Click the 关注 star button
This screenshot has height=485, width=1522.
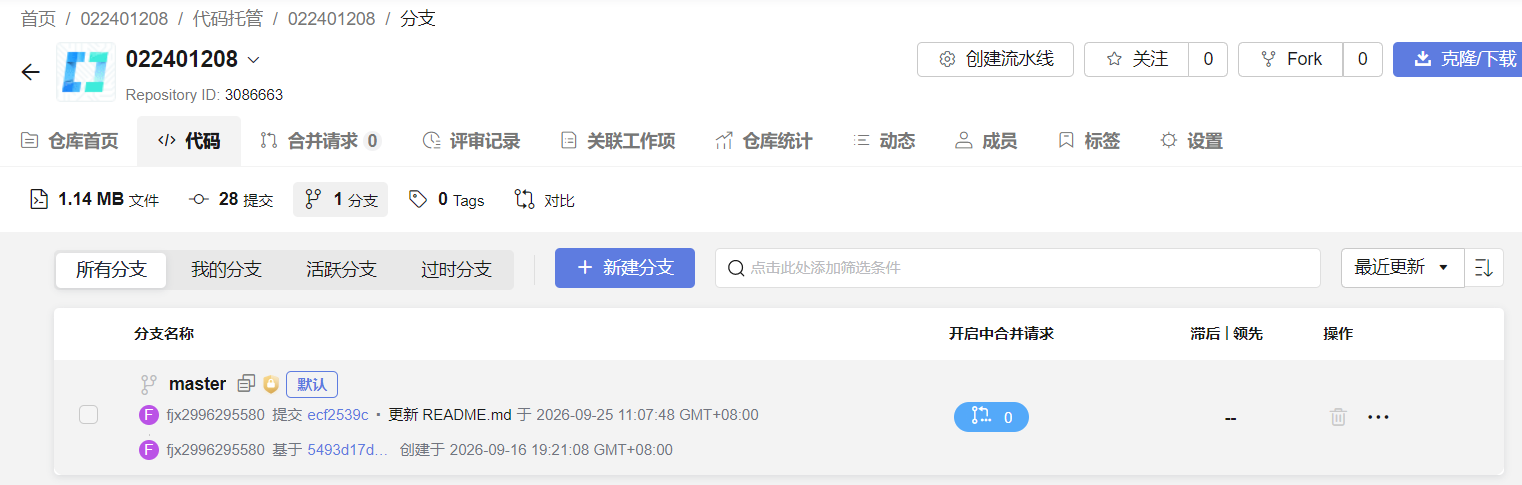1137,59
